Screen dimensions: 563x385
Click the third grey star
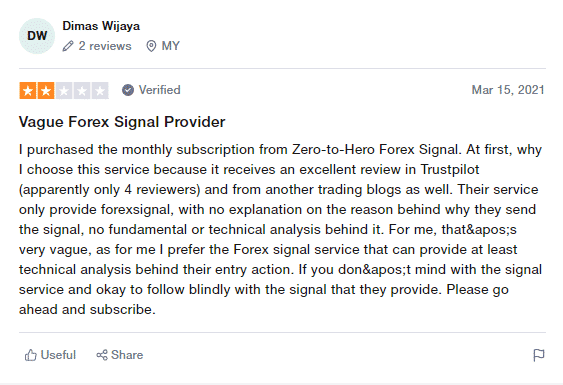coord(64,91)
